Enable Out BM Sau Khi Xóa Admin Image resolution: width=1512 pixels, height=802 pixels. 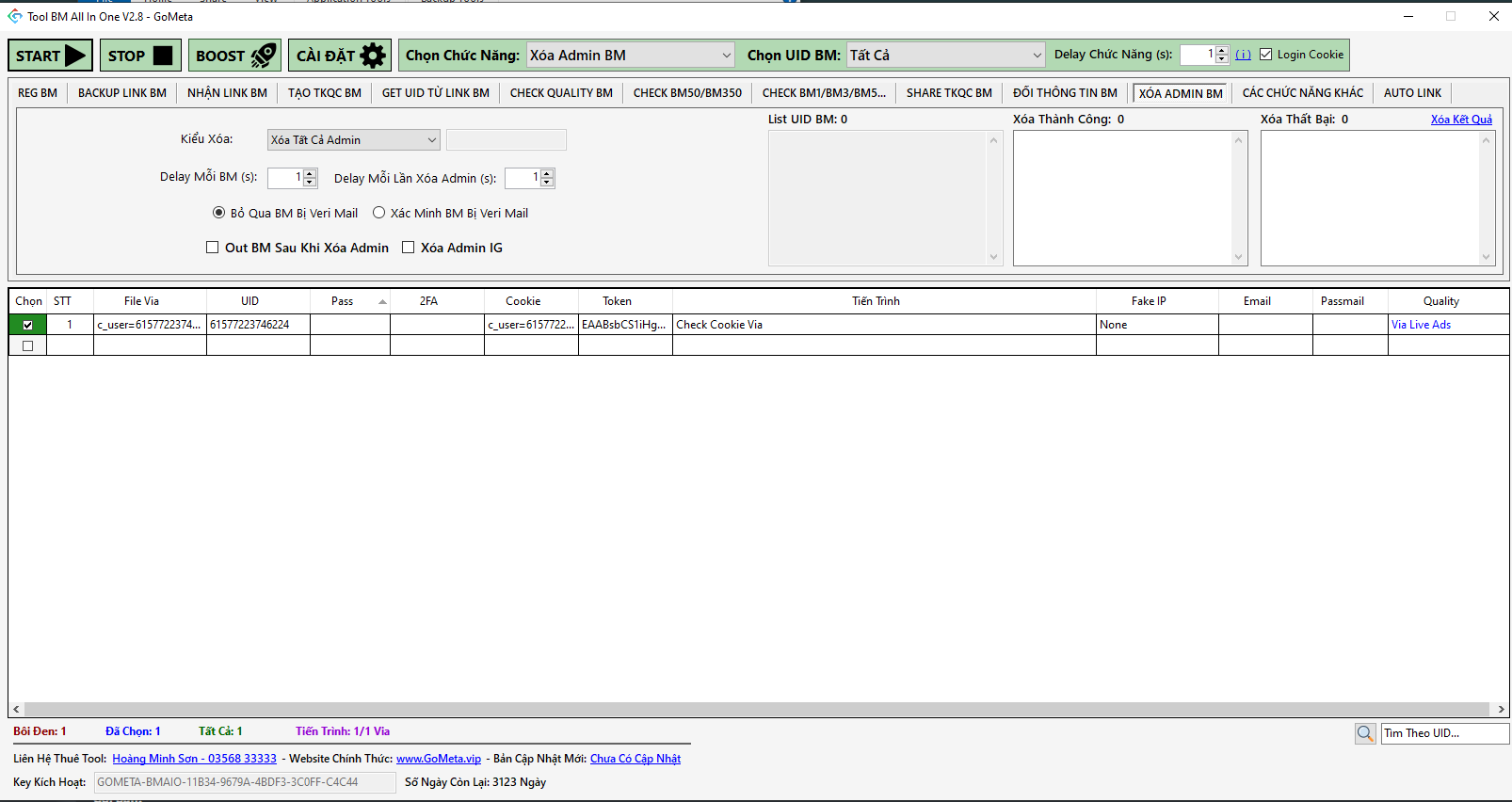click(213, 248)
